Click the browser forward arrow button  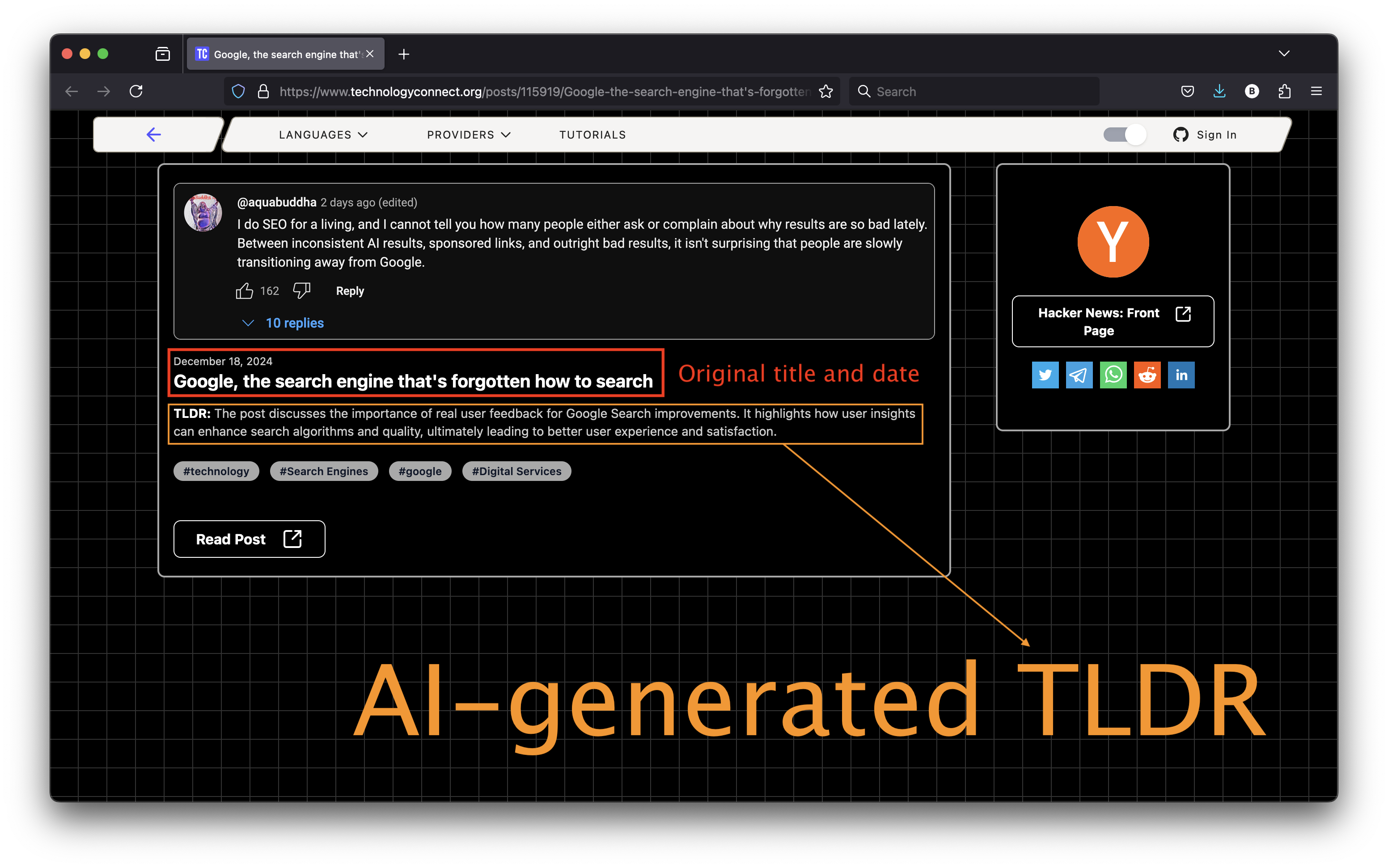[x=104, y=91]
